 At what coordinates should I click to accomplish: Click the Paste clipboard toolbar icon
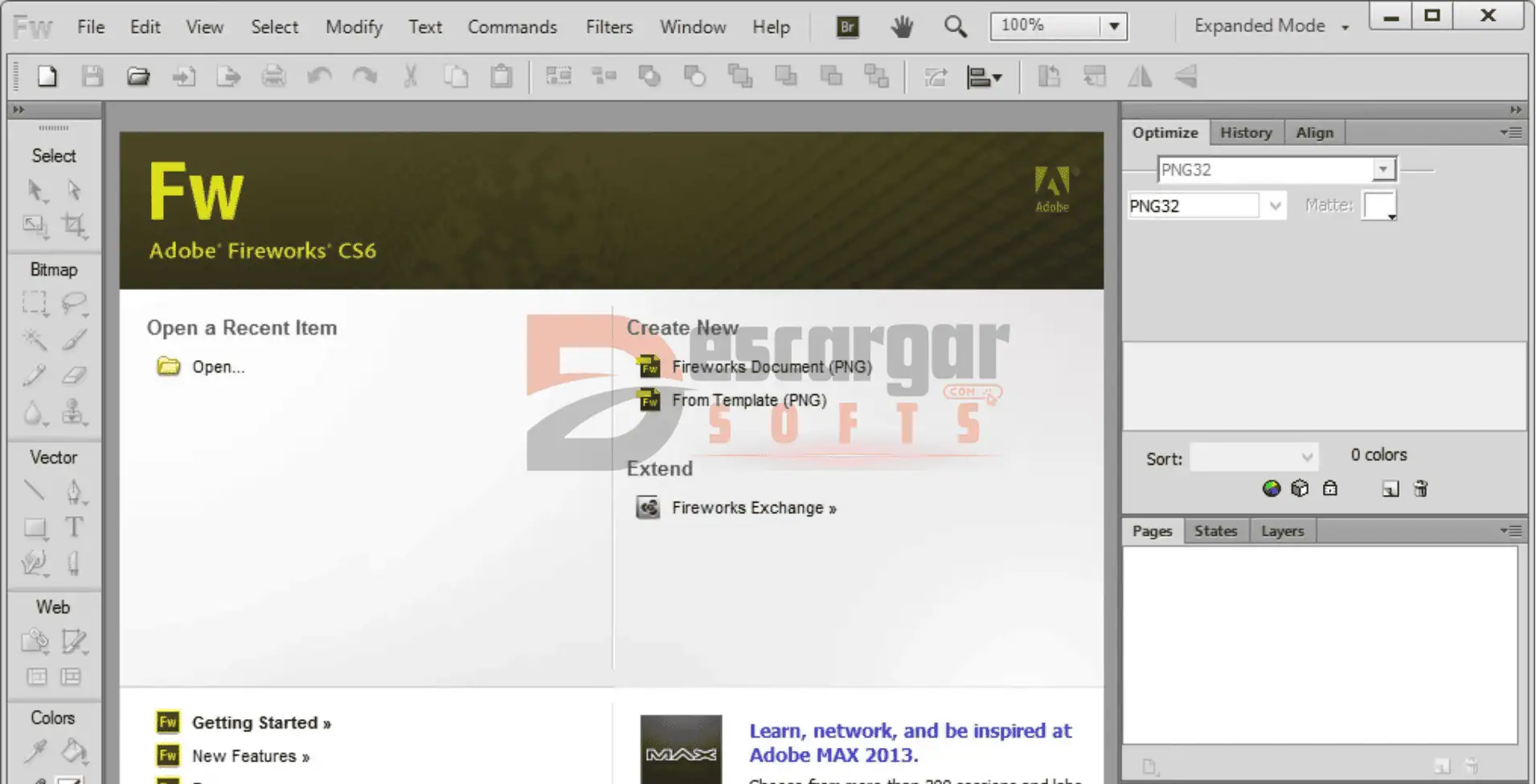pos(502,76)
